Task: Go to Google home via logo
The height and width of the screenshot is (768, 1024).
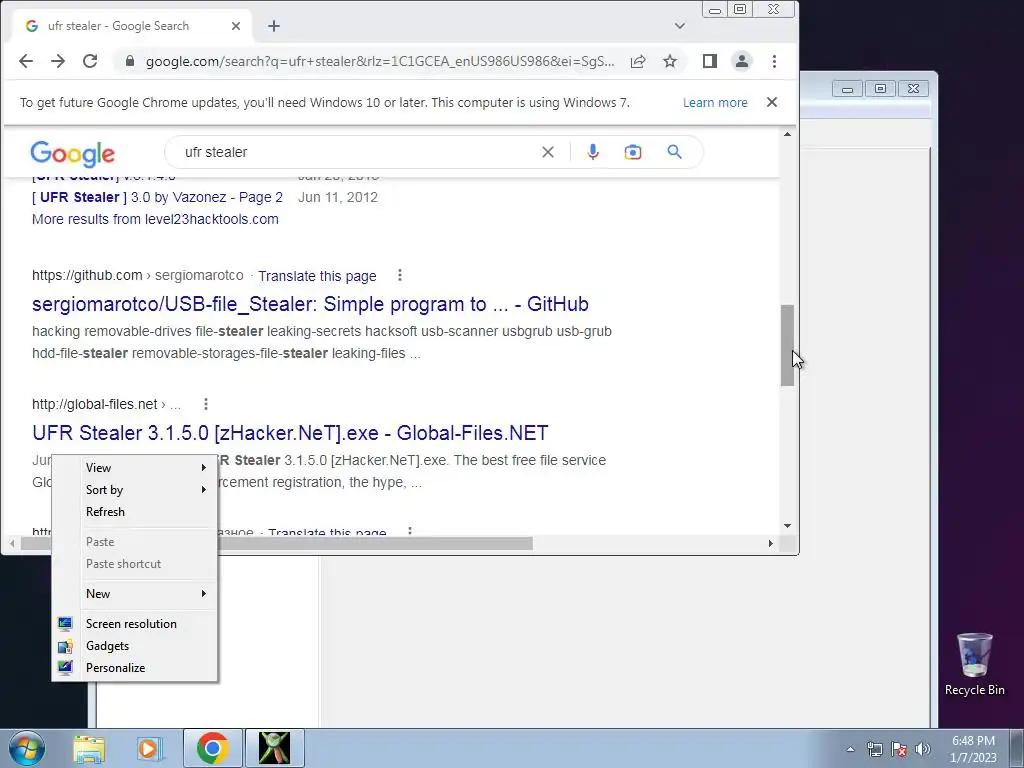Action: pyautogui.click(x=72, y=154)
